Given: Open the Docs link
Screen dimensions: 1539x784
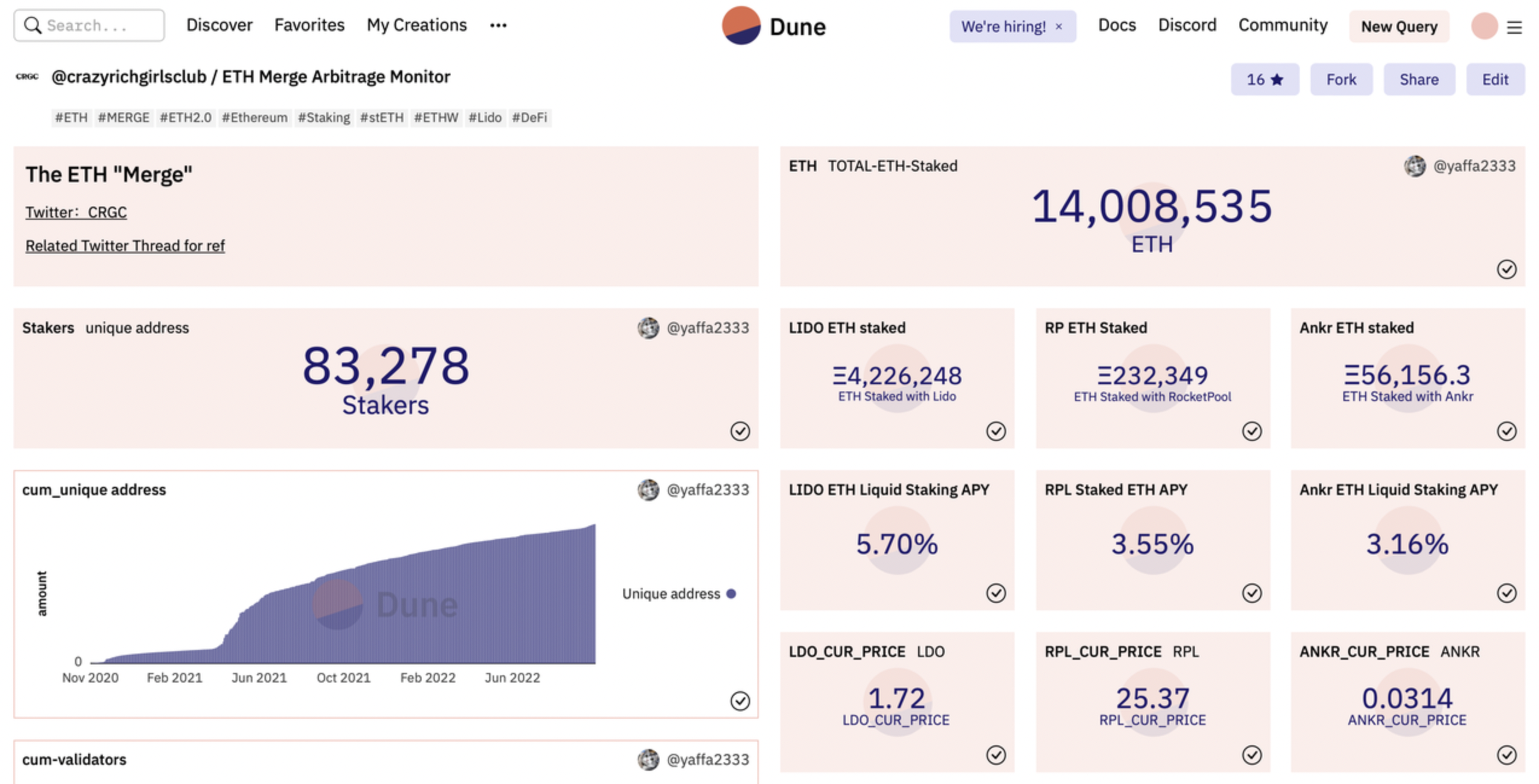Looking at the screenshot, I should (x=1117, y=25).
